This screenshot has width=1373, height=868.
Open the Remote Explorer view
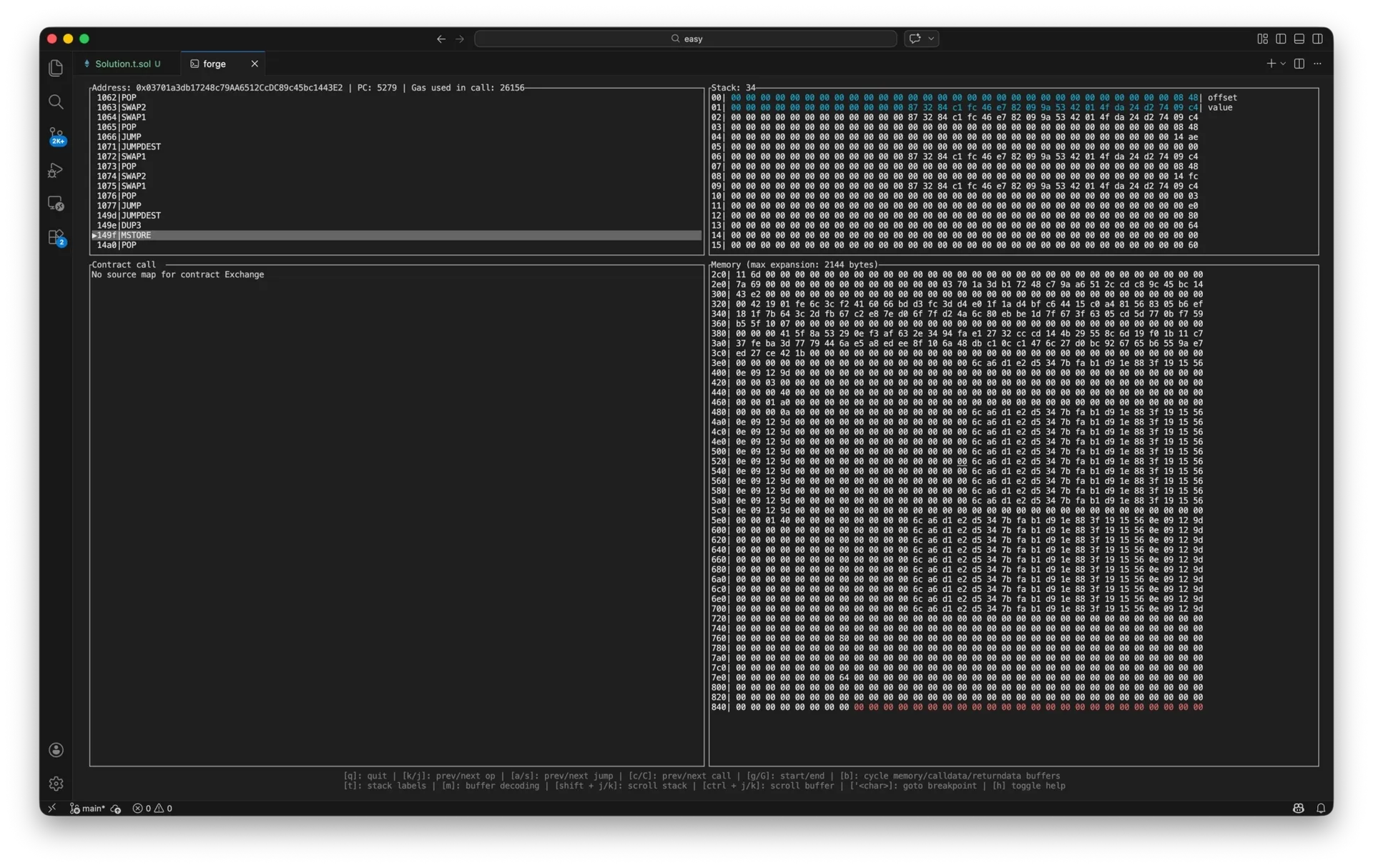pyautogui.click(x=56, y=204)
